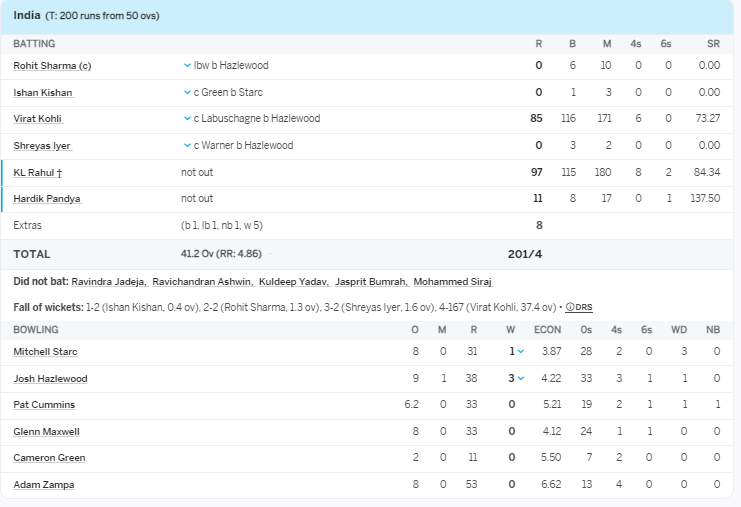
Task: Go to Hardik Pandya's profile
Action: click(46, 199)
